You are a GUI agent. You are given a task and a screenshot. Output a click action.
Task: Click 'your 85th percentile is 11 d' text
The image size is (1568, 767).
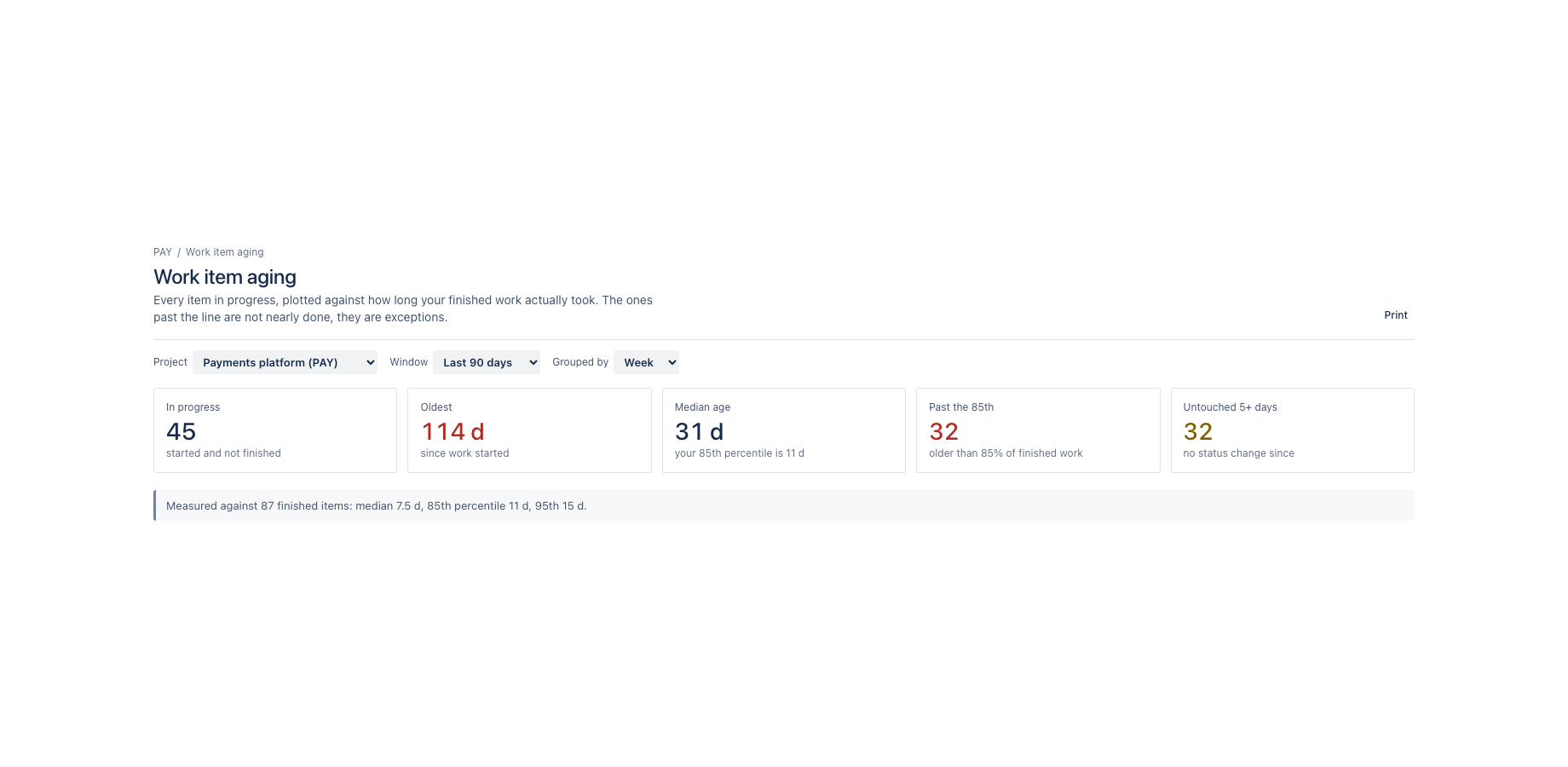(x=740, y=453)
